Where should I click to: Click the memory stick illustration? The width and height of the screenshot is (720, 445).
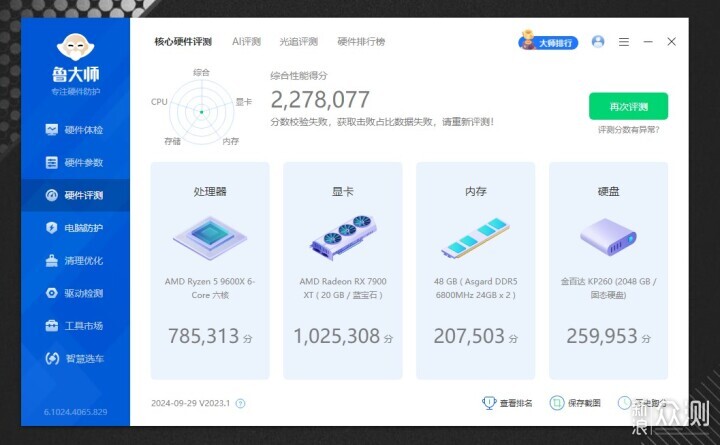pos(476,237)
